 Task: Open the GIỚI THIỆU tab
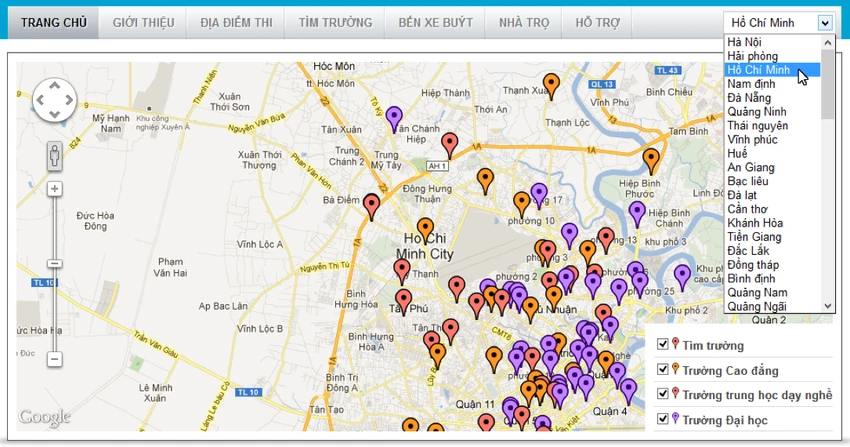pos(144,23)
